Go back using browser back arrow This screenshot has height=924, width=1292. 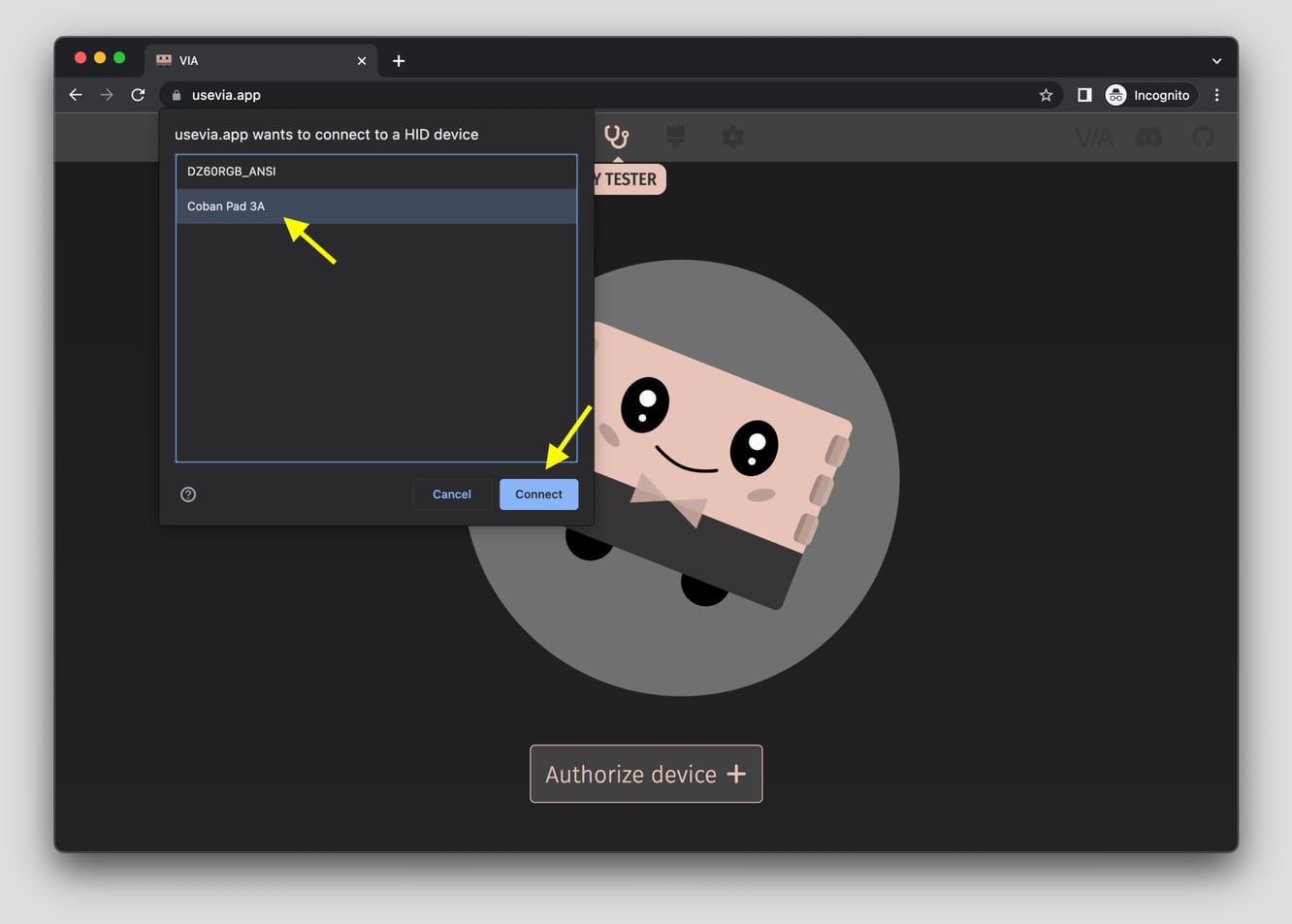click(x=76, y=95)
